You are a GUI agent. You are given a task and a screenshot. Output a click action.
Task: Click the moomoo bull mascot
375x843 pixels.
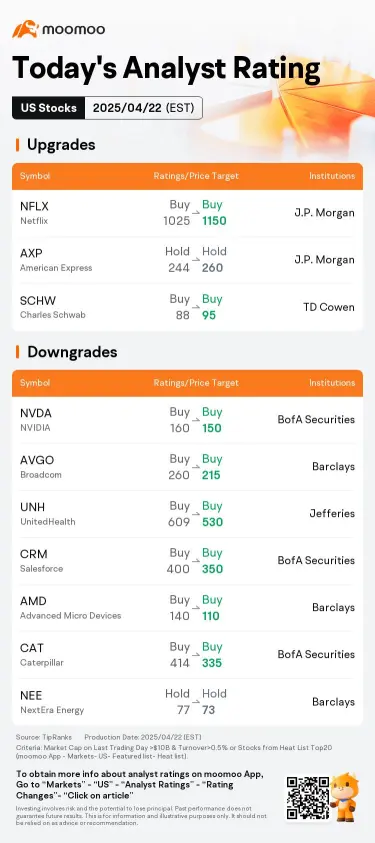click(x=344, y=796)
